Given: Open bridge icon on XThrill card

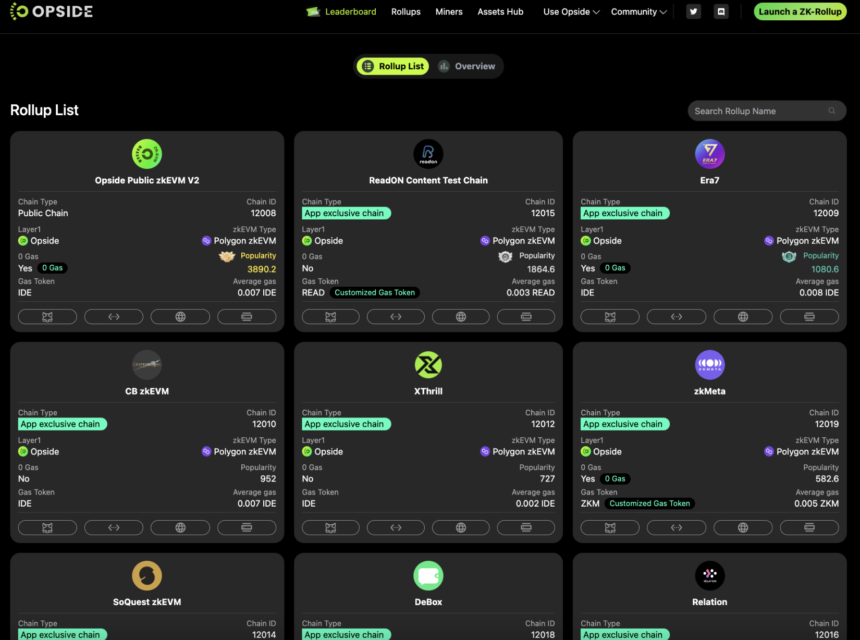Looking at the screenshot, I should pyautogui.click(x=395, y=528).
